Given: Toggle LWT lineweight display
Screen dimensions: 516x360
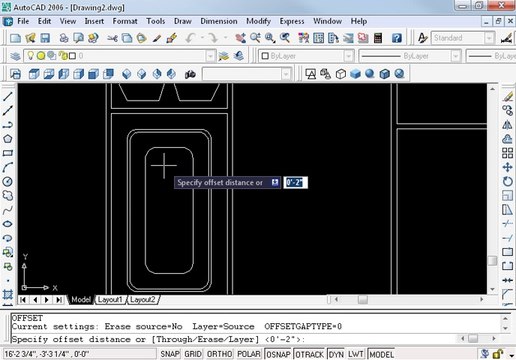Looking at the screenshot, I should point(356,354).
